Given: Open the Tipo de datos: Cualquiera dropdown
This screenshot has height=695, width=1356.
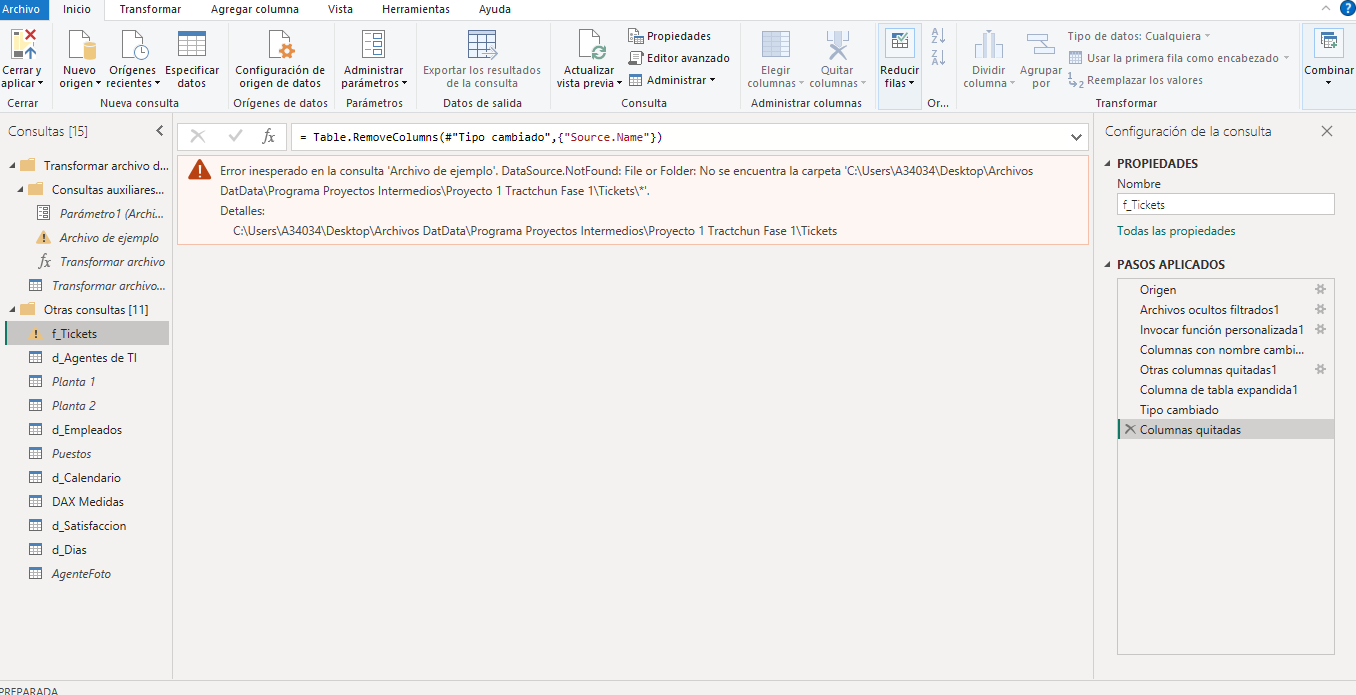Looking at the screenshot, I should 1138,36.
